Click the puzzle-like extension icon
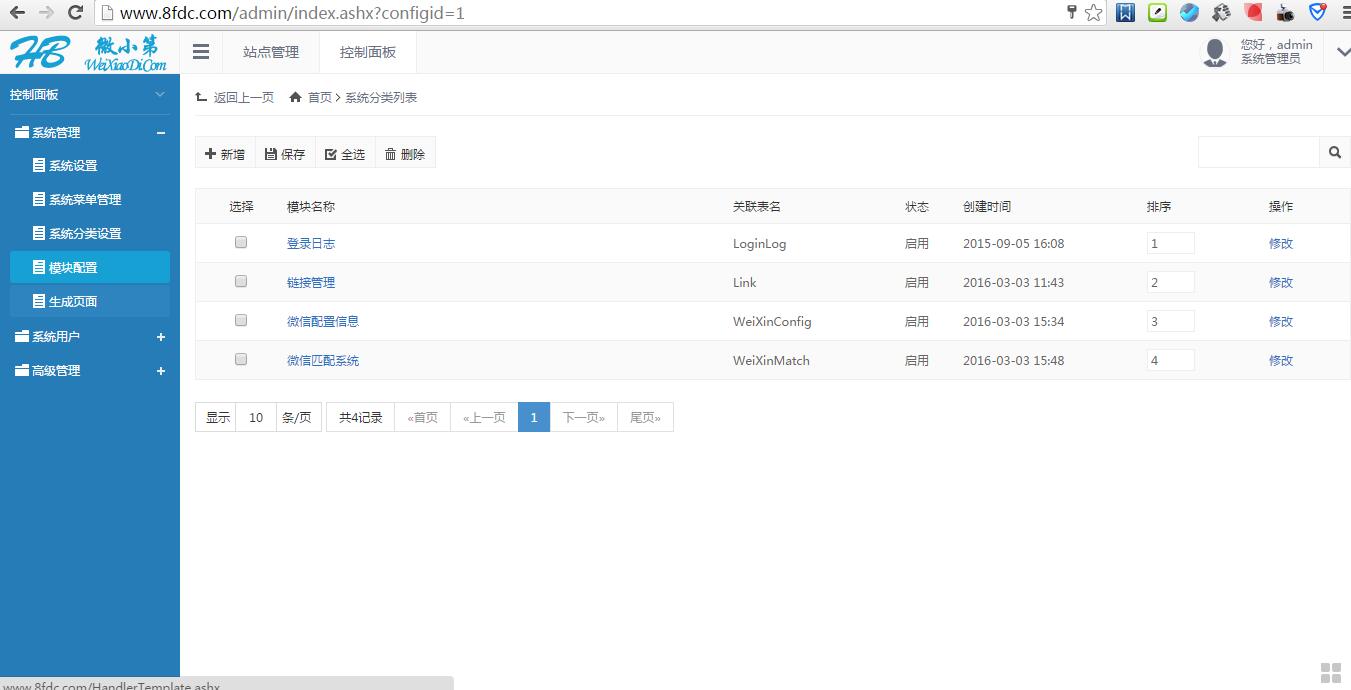 click(1221, 13)
